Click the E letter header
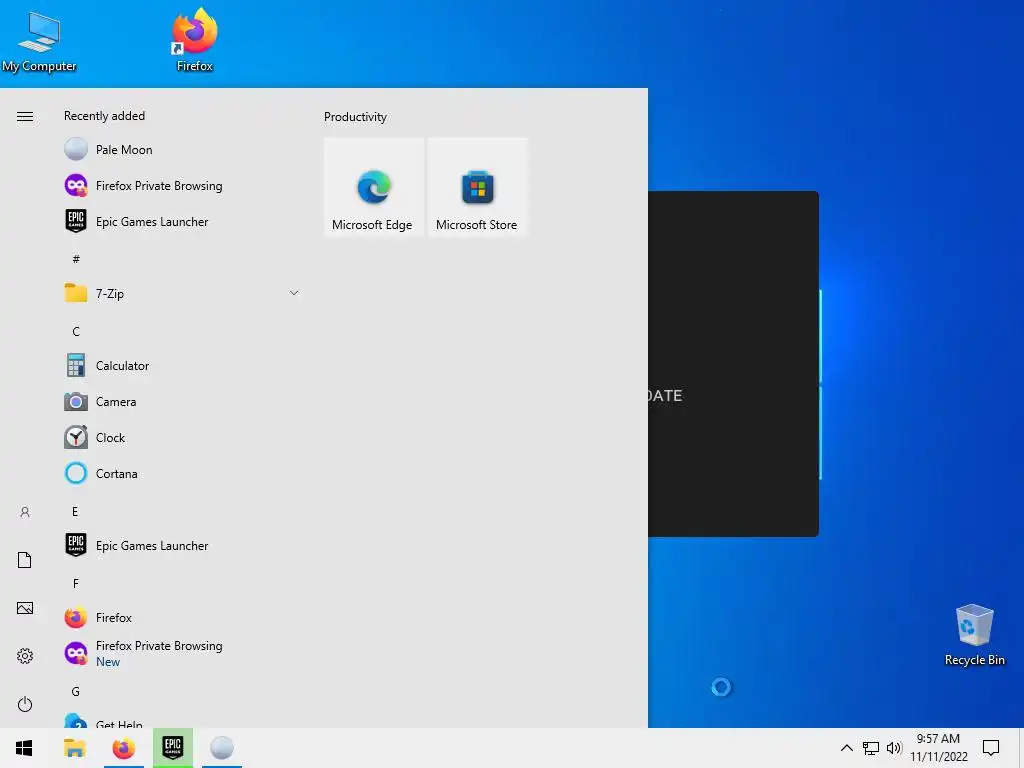 (75, 511)
